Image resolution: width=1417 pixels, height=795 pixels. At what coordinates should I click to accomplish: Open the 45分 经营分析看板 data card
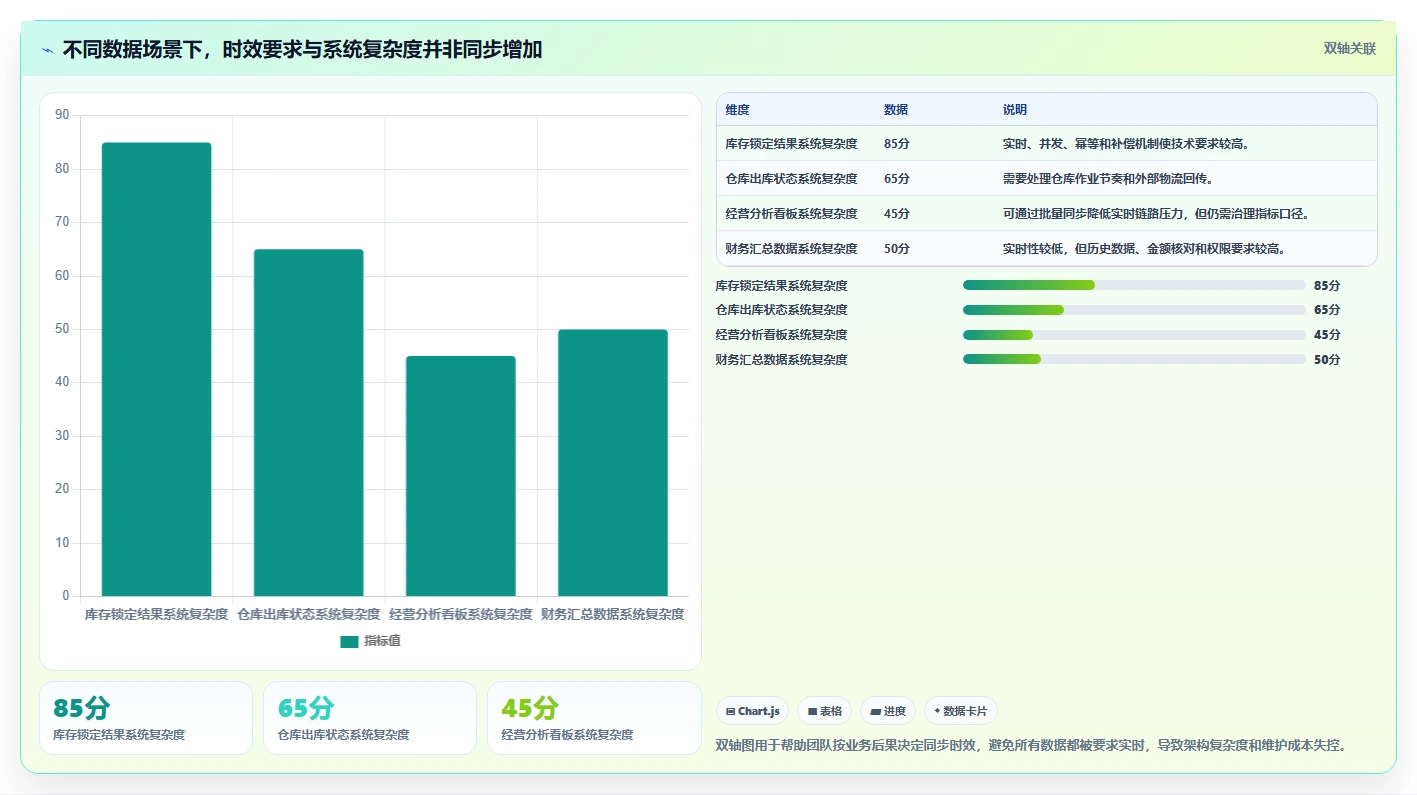pyautogui.click(x=594, y=718)
